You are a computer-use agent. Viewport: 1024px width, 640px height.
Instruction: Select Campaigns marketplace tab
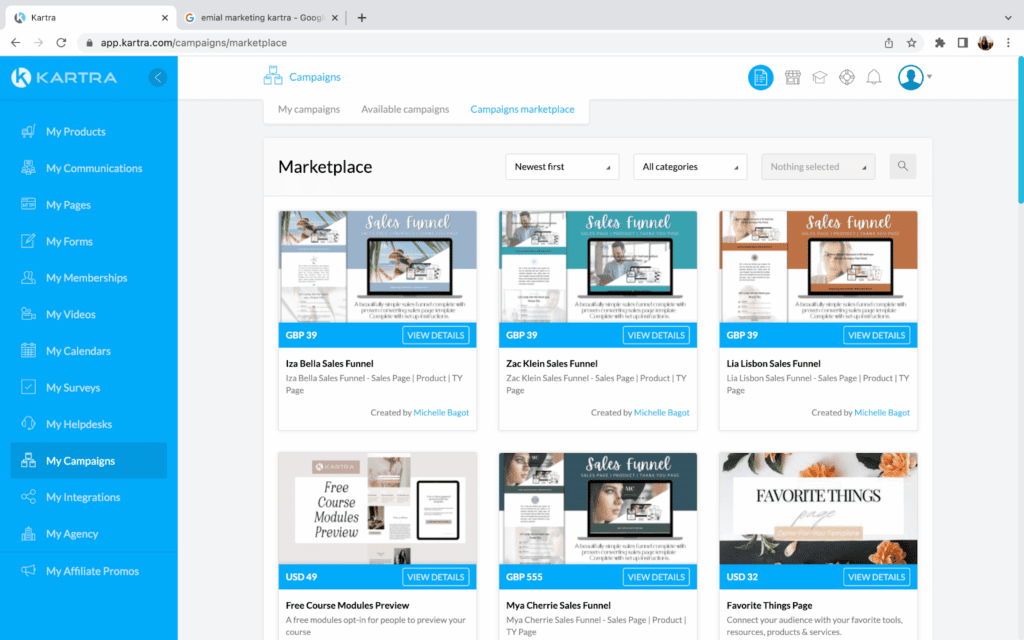coord(522,109)
